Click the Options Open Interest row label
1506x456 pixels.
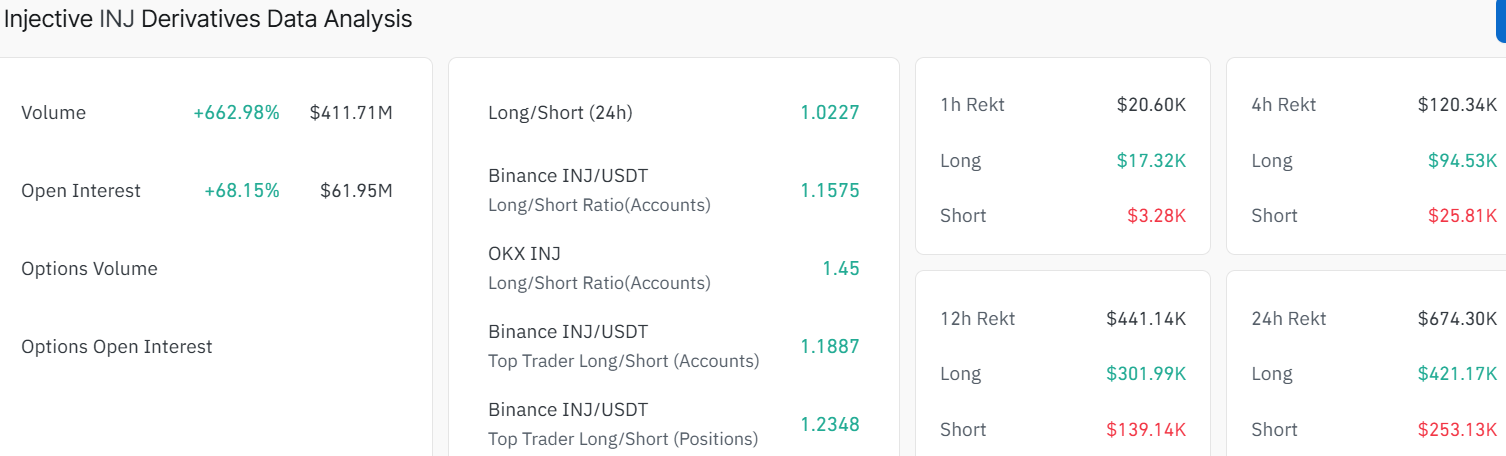pyautogui.click(x=117, y=347)
